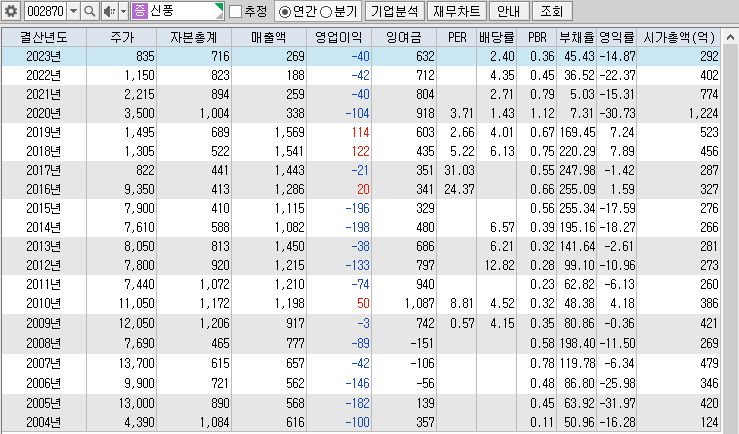Open the 기업분석 button
The width and height of the screenshot is (739, 434).
pyautogui.click(x=394, y=11)
